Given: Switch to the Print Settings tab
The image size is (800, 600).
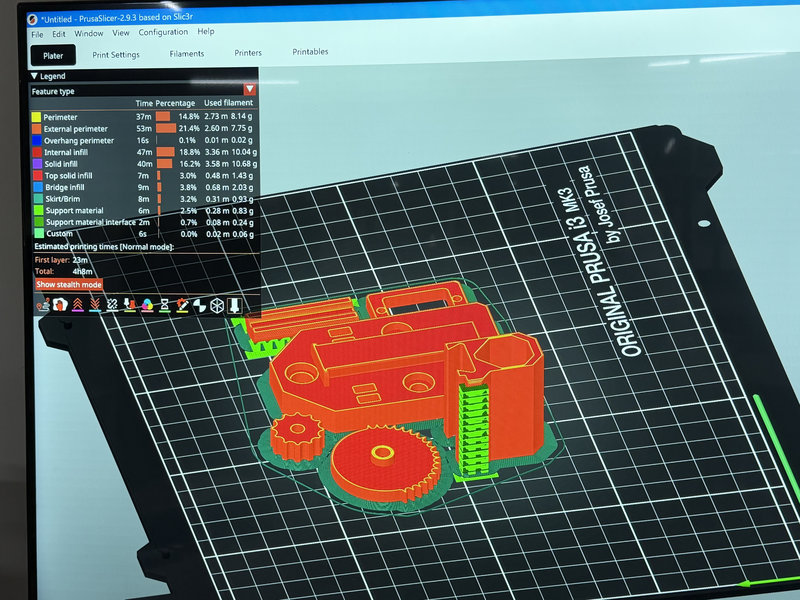Looking at the screenshot, I should coord(116,55).
